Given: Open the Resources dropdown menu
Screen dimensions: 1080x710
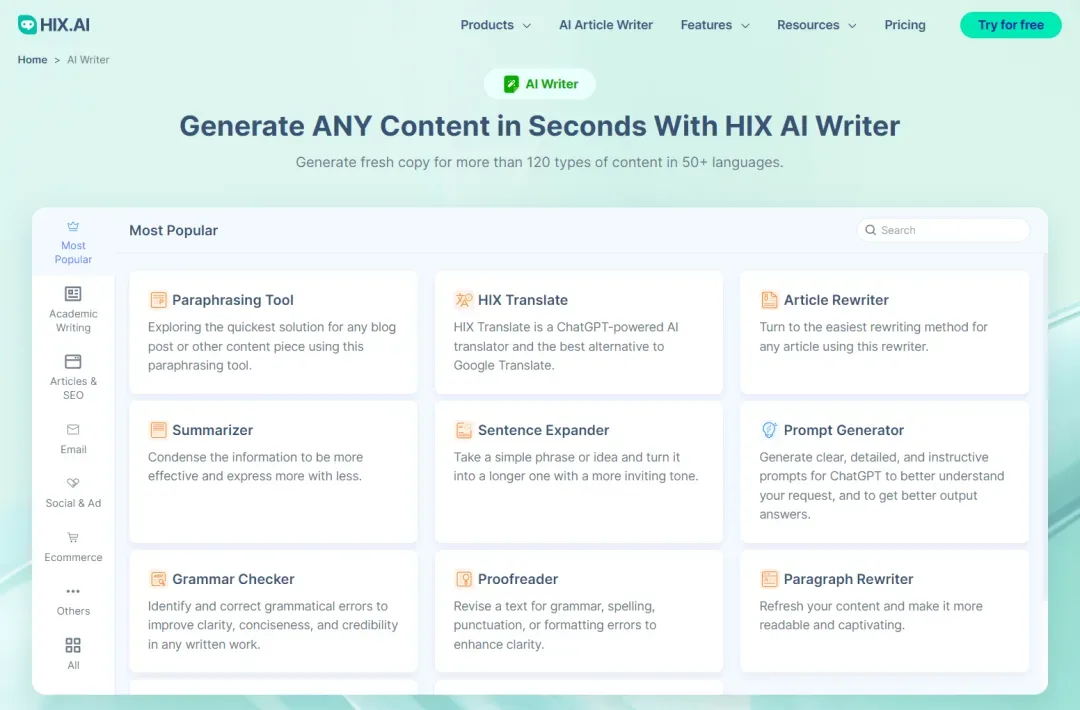Looking at the screenshot, I should (816, 25).
